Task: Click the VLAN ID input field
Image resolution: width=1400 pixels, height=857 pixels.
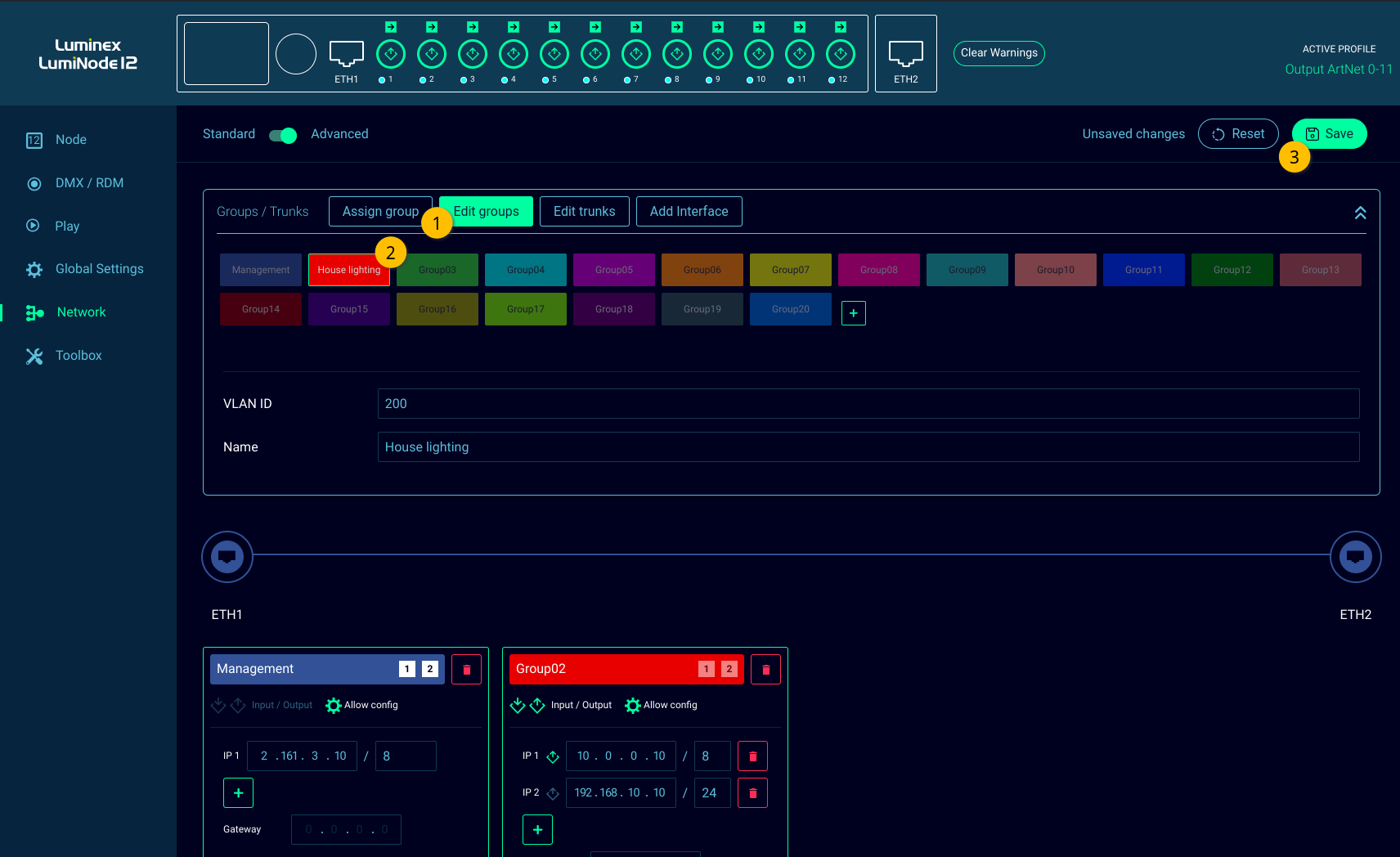Action: (x=868, y=404)
